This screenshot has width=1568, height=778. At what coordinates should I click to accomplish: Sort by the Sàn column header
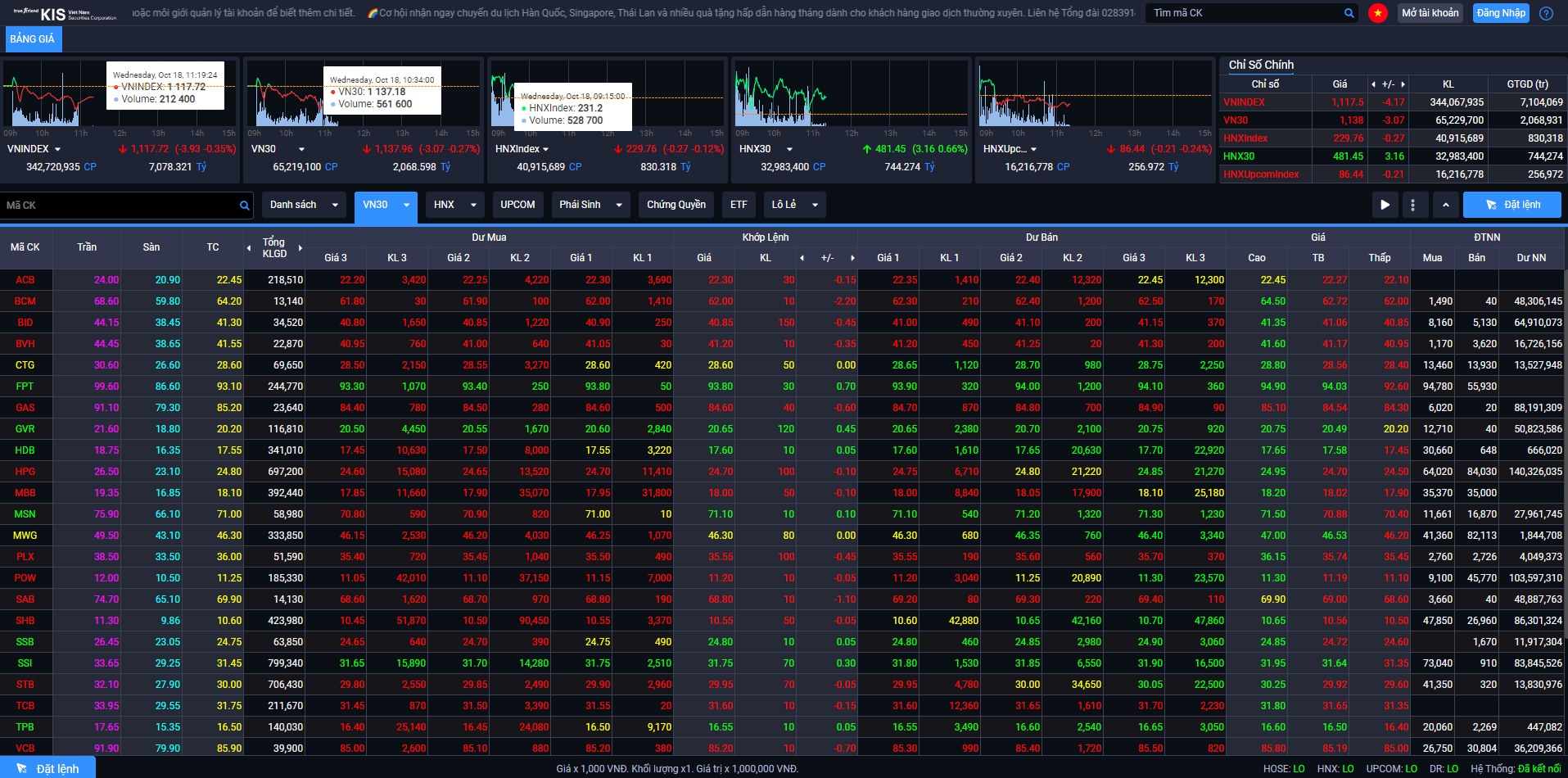[151, 247]
